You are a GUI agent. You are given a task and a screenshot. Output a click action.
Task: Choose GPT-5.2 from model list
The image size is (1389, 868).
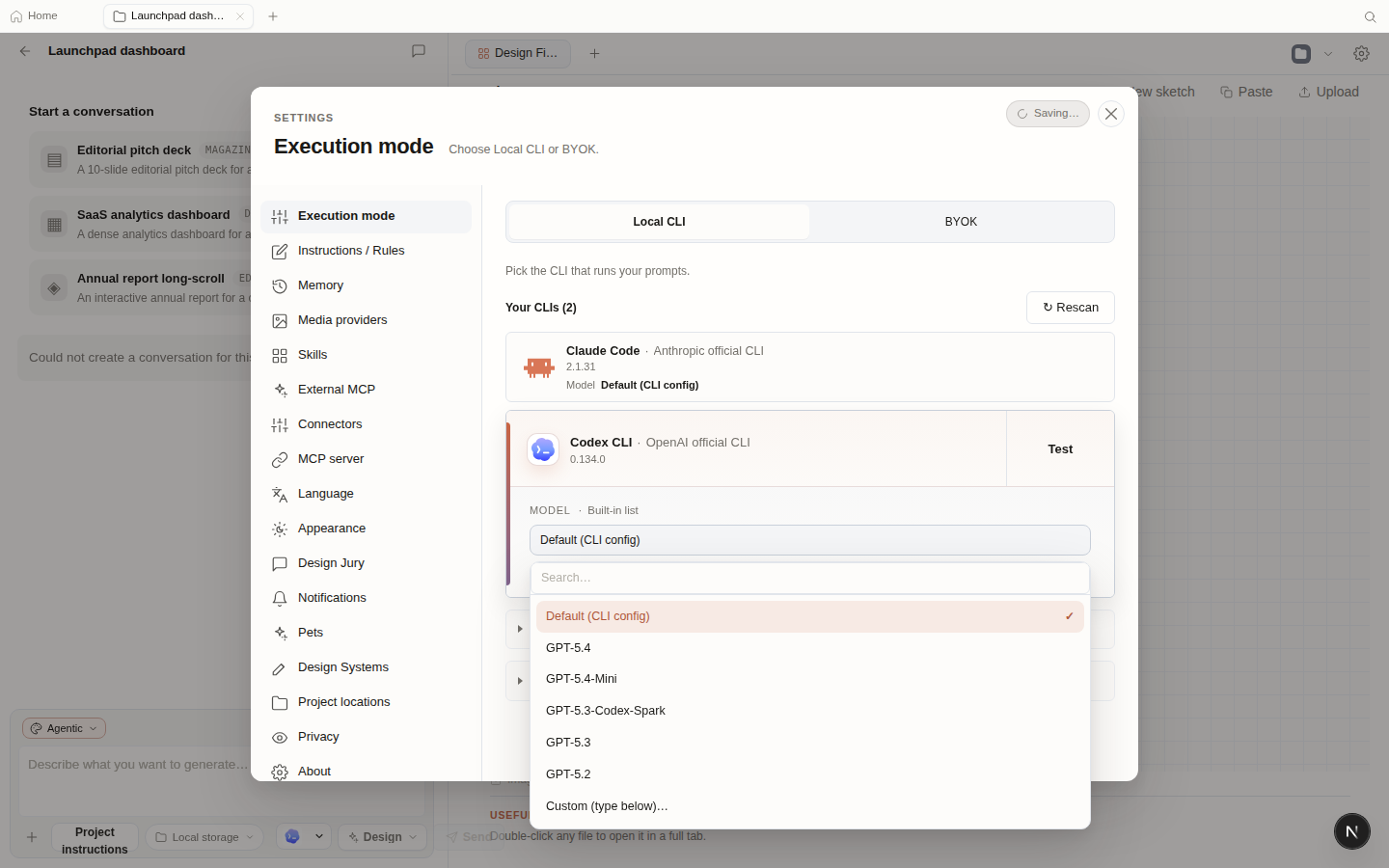point(810,774)
